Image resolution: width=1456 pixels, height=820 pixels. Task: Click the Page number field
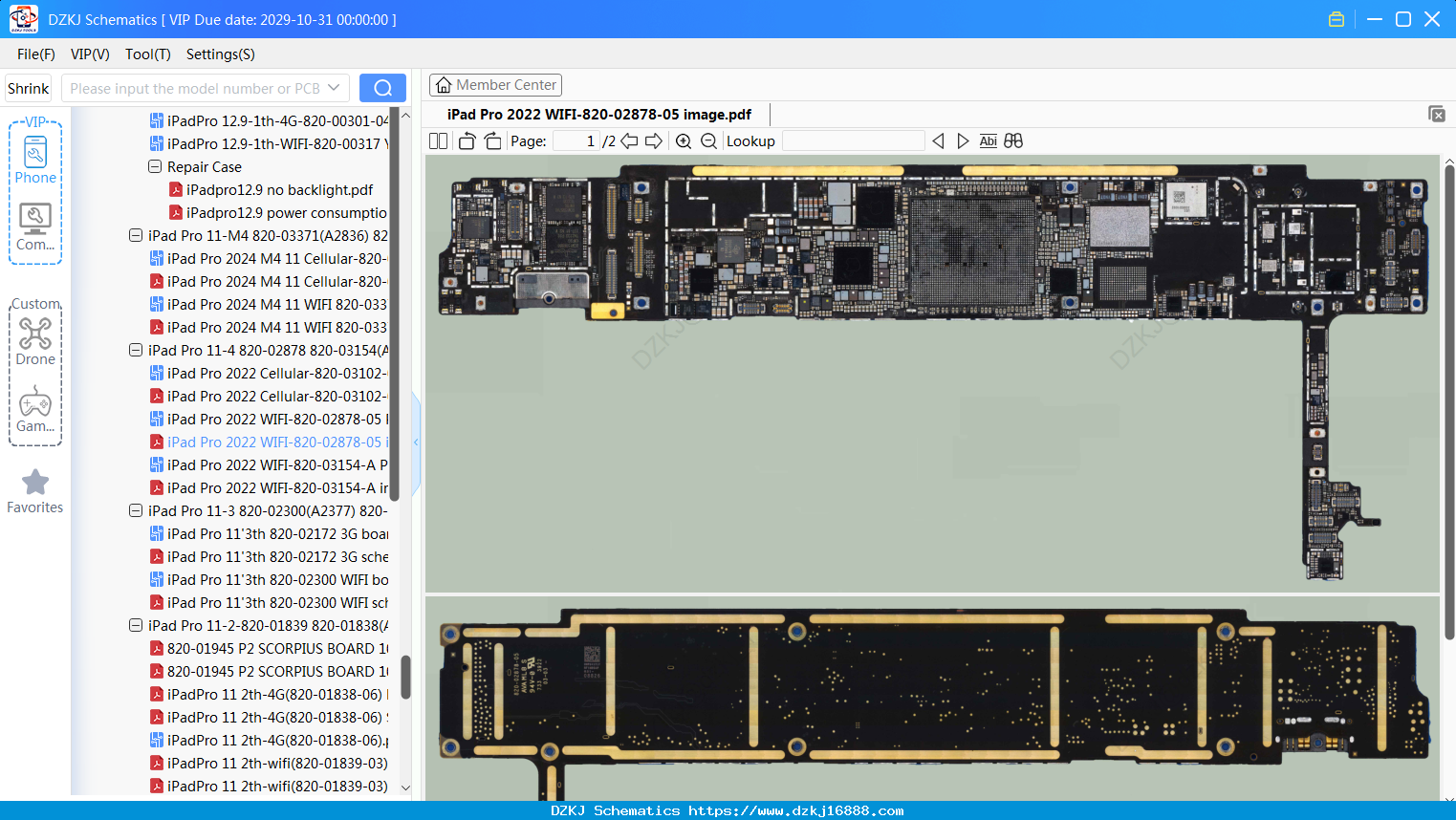(x=576, y=141)
